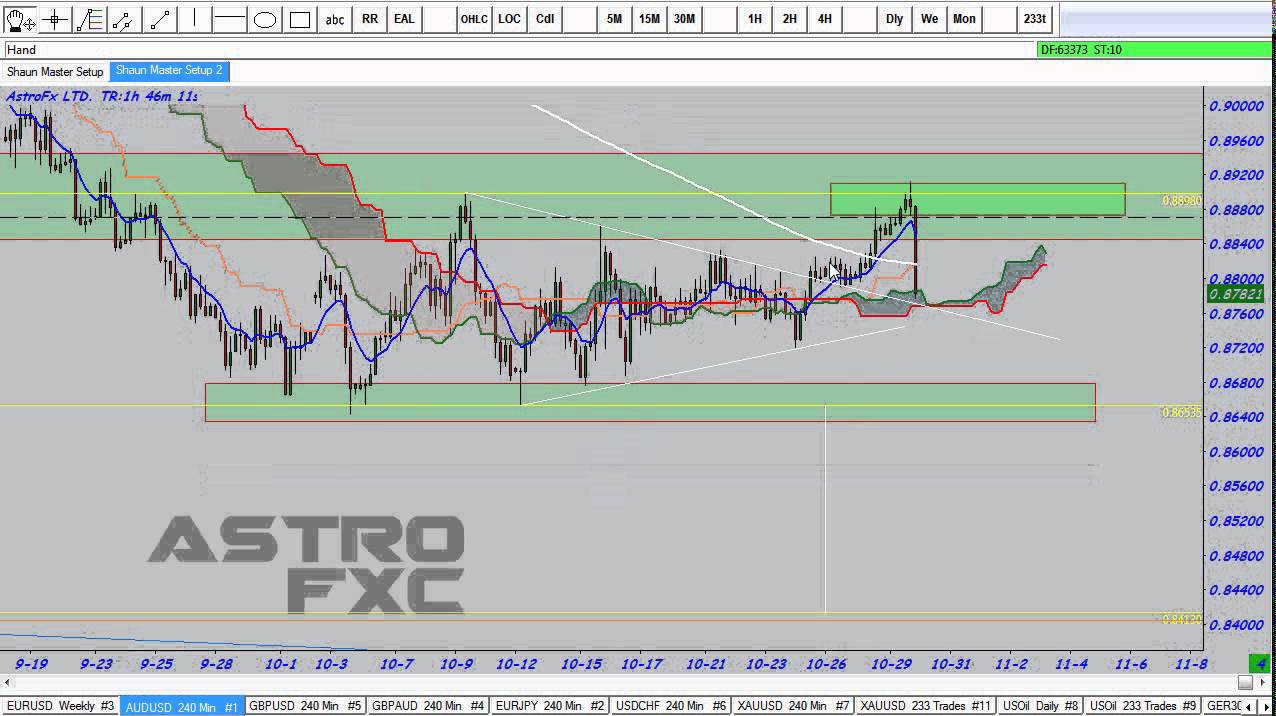Click the horizontal scrollbar thumb

pyautogui.click(x=1245, y=683)
